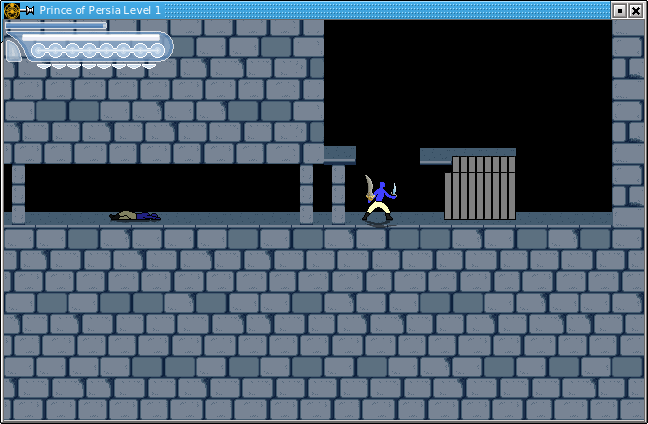Click the first sand orb in HUD

(39, 50)
